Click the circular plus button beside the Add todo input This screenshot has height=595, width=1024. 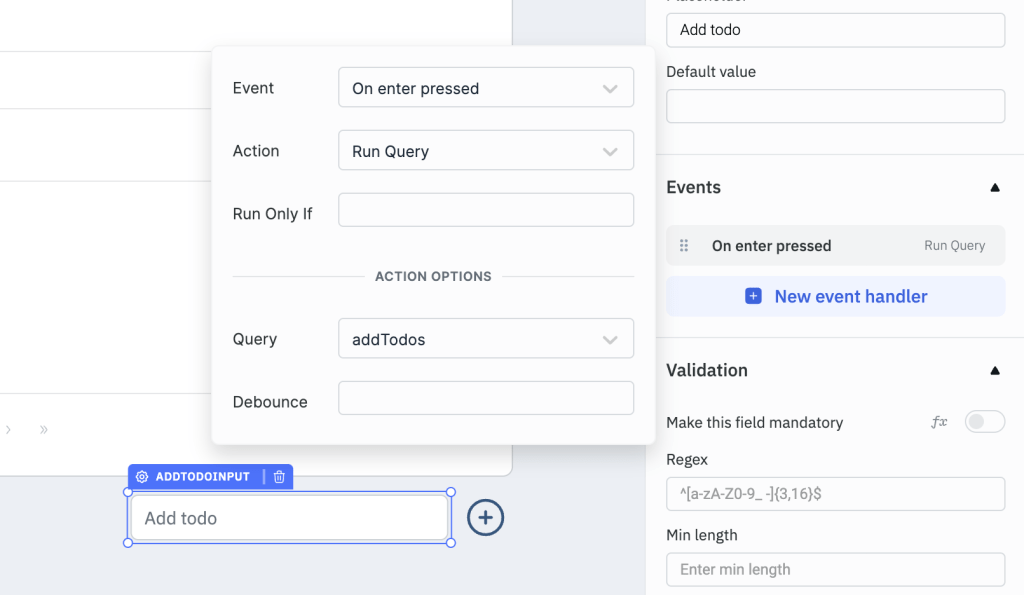pyautogui.click(x=486, y=518)
